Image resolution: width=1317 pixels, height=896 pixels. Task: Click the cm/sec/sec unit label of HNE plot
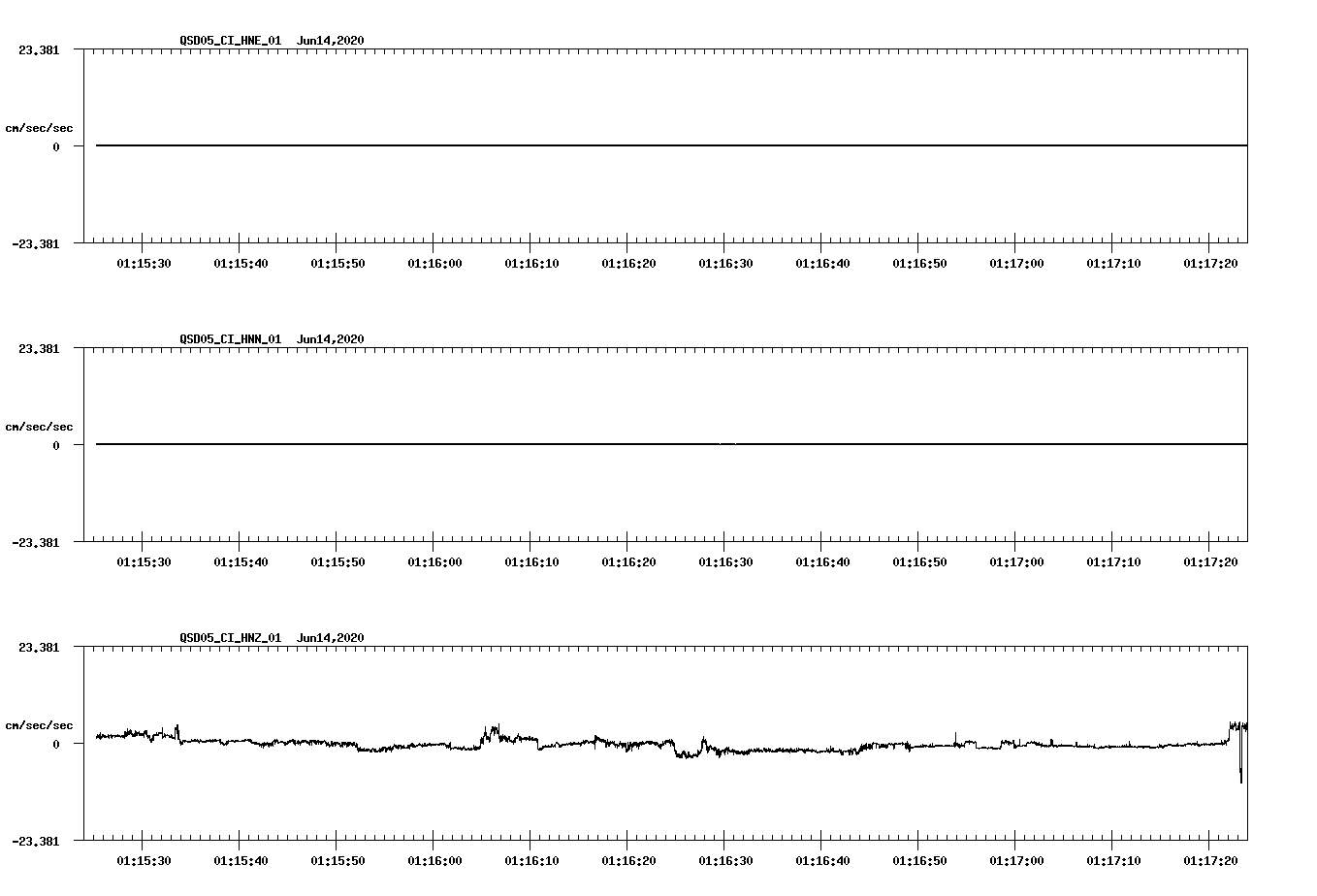point(39,129)
